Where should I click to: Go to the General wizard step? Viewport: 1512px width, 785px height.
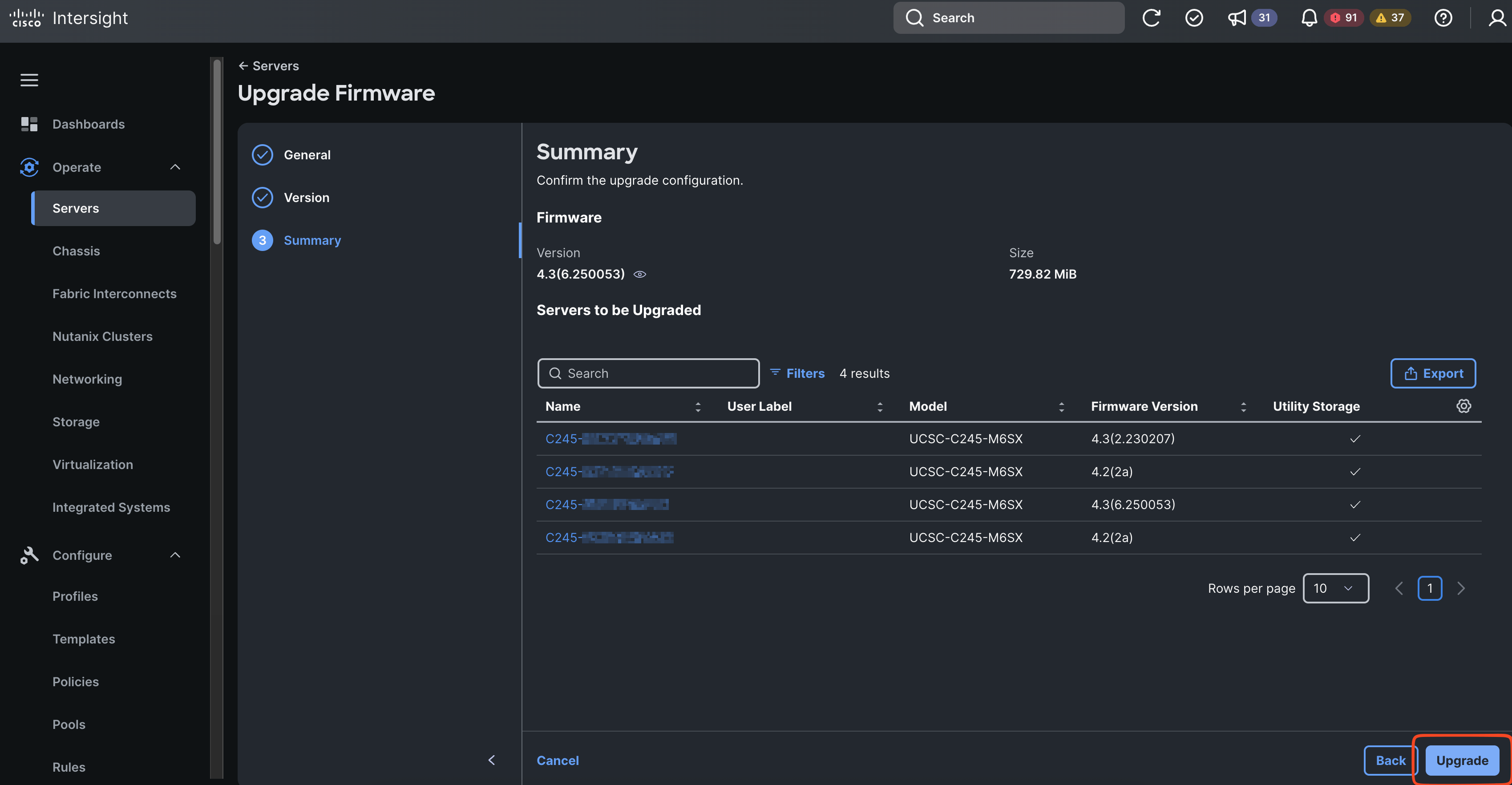307,155
